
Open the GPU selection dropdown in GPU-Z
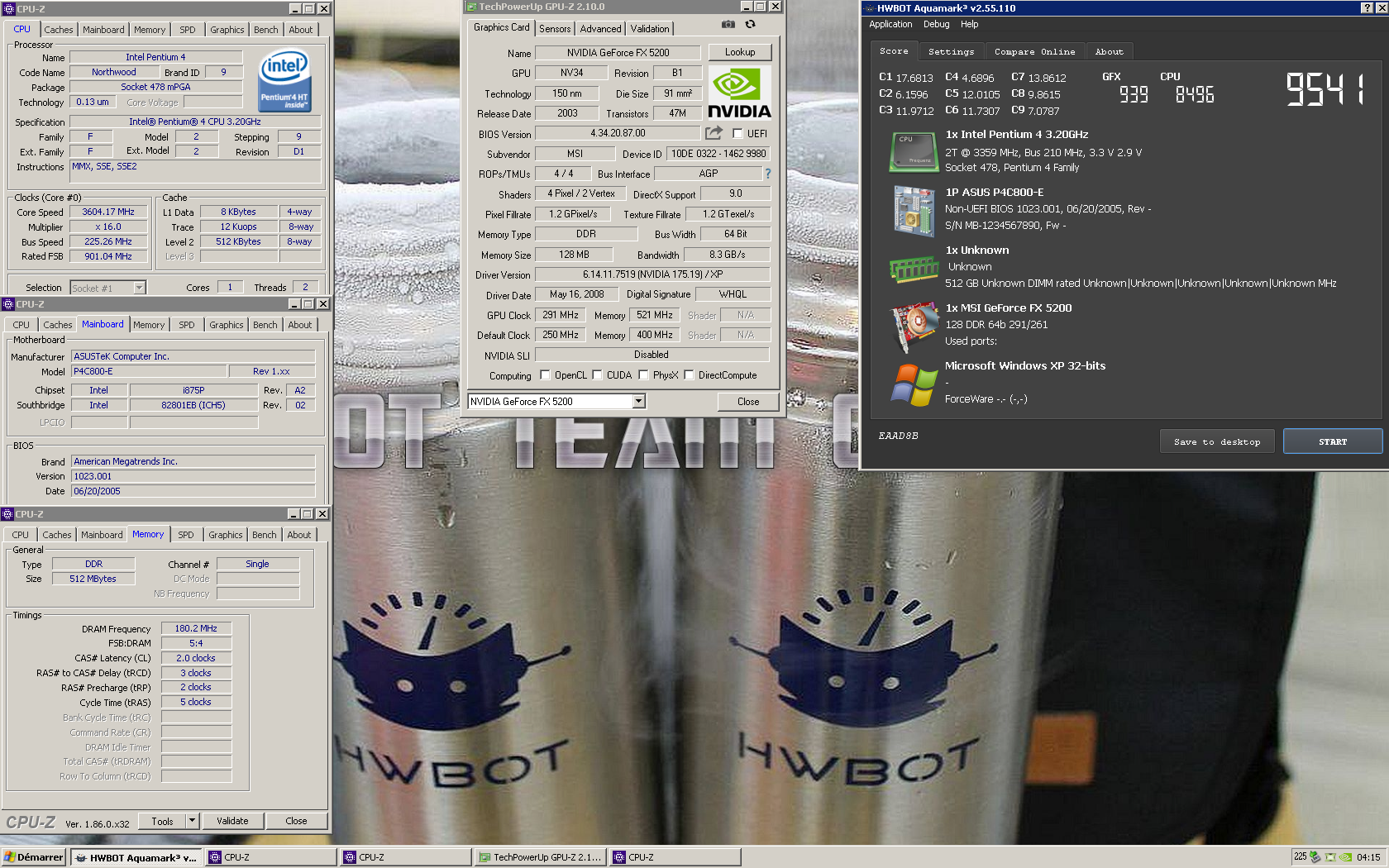pos(638,401)
